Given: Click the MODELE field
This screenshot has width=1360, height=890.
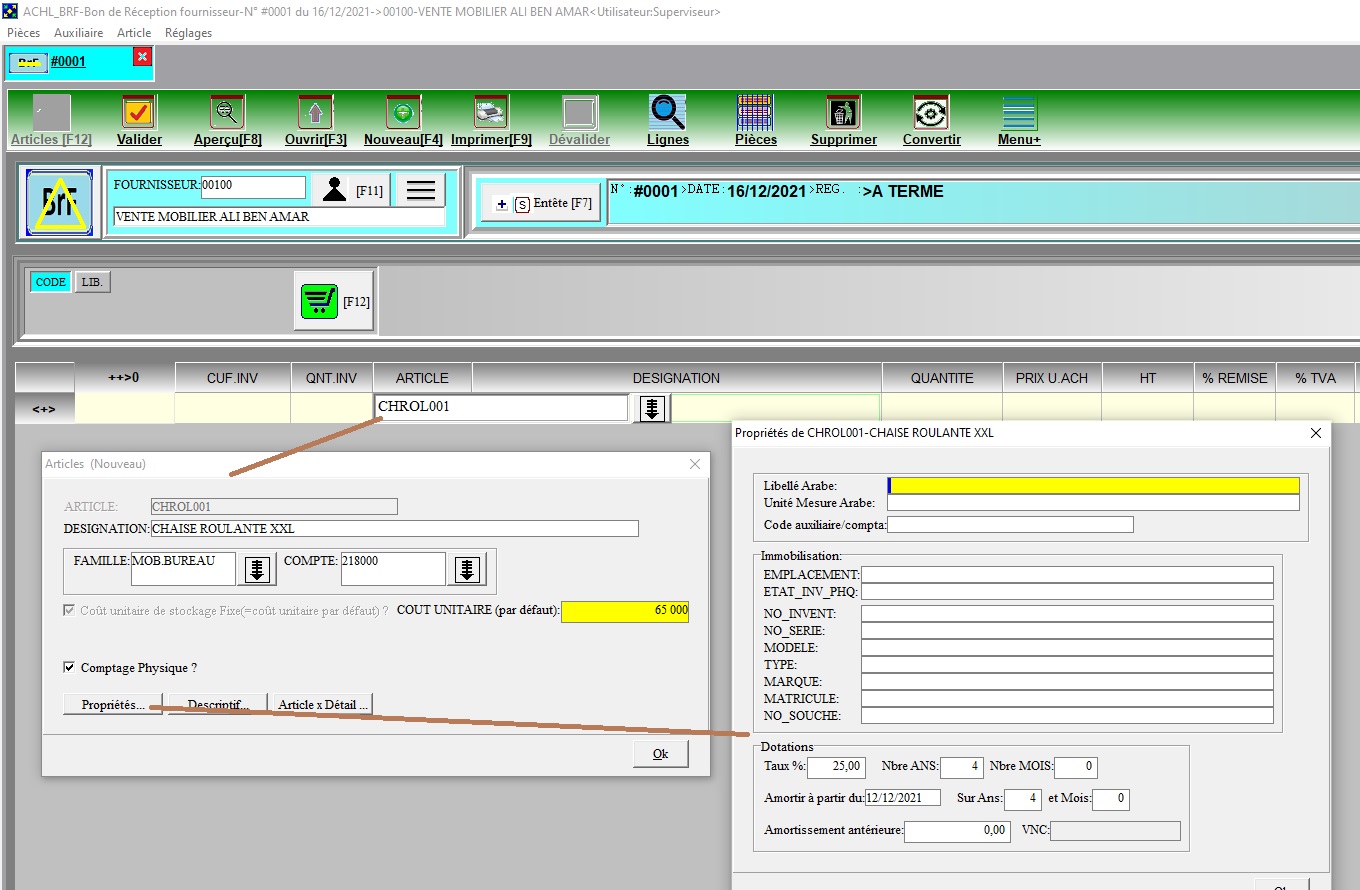Looking at the screenshot, I should [1067, 648].
